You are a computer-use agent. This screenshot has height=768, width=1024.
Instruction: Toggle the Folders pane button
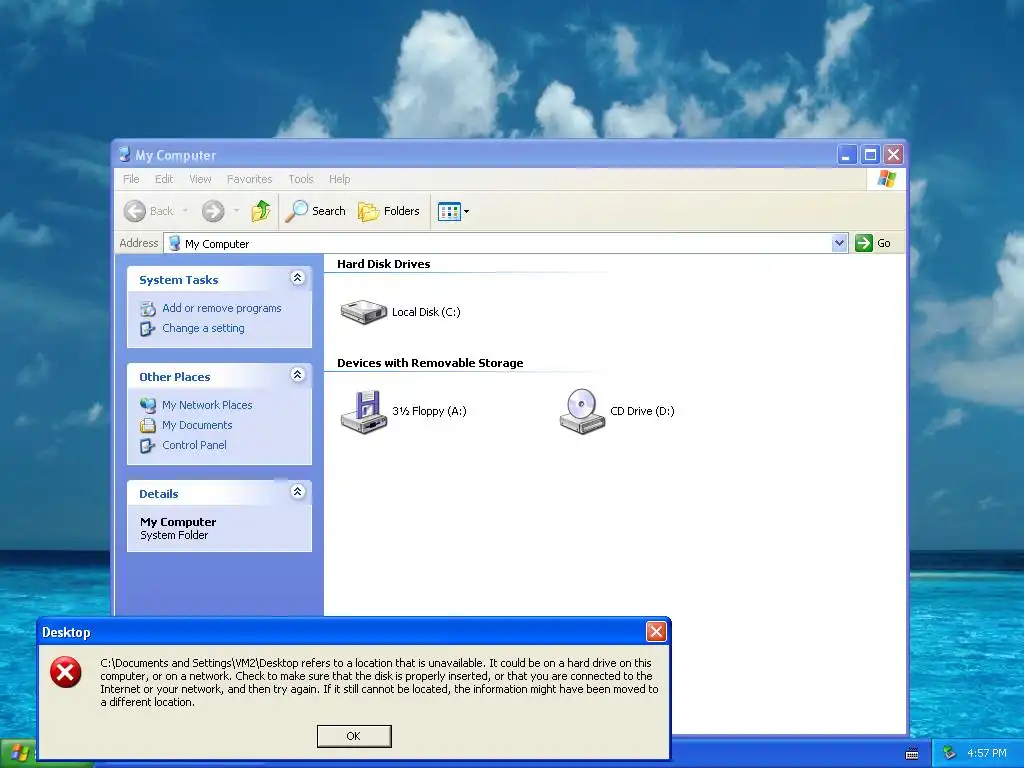coord(389,211)
